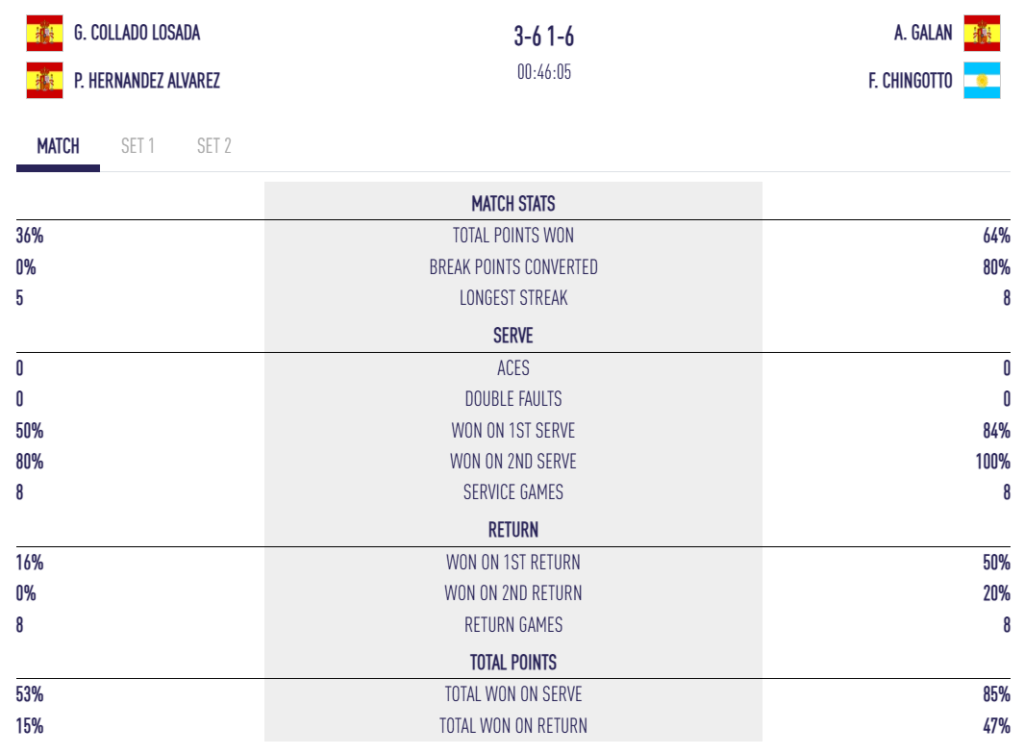Screen dimensions: 1024x754
Task: Open F. Chingotto player name
Action: click(x=910, y=80)
